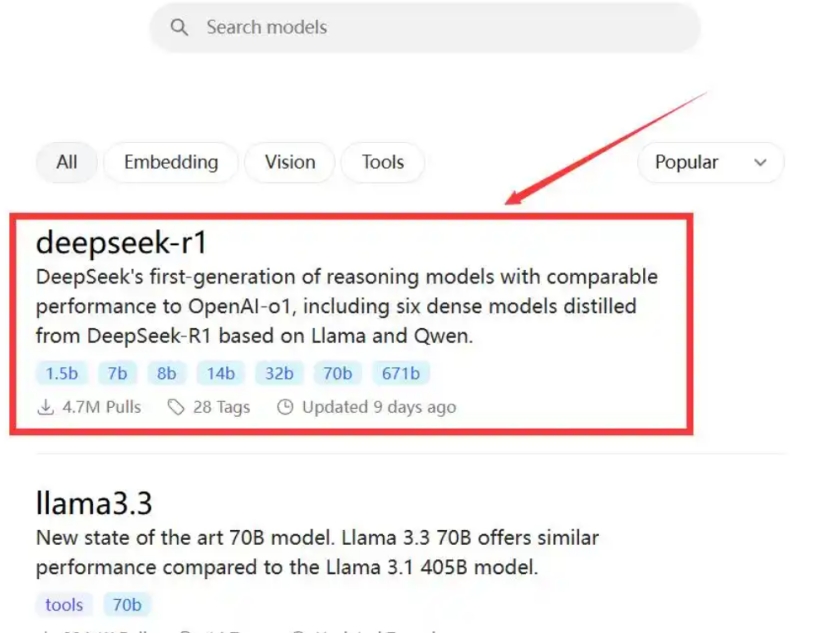Click the 70b tag under llama3.3
Screen dimensions: 831x634
[x=127, y=605]
